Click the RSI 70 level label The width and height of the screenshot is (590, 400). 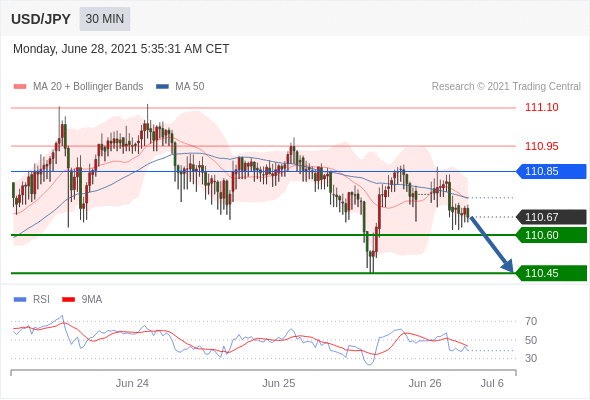[x=531, y=321]
